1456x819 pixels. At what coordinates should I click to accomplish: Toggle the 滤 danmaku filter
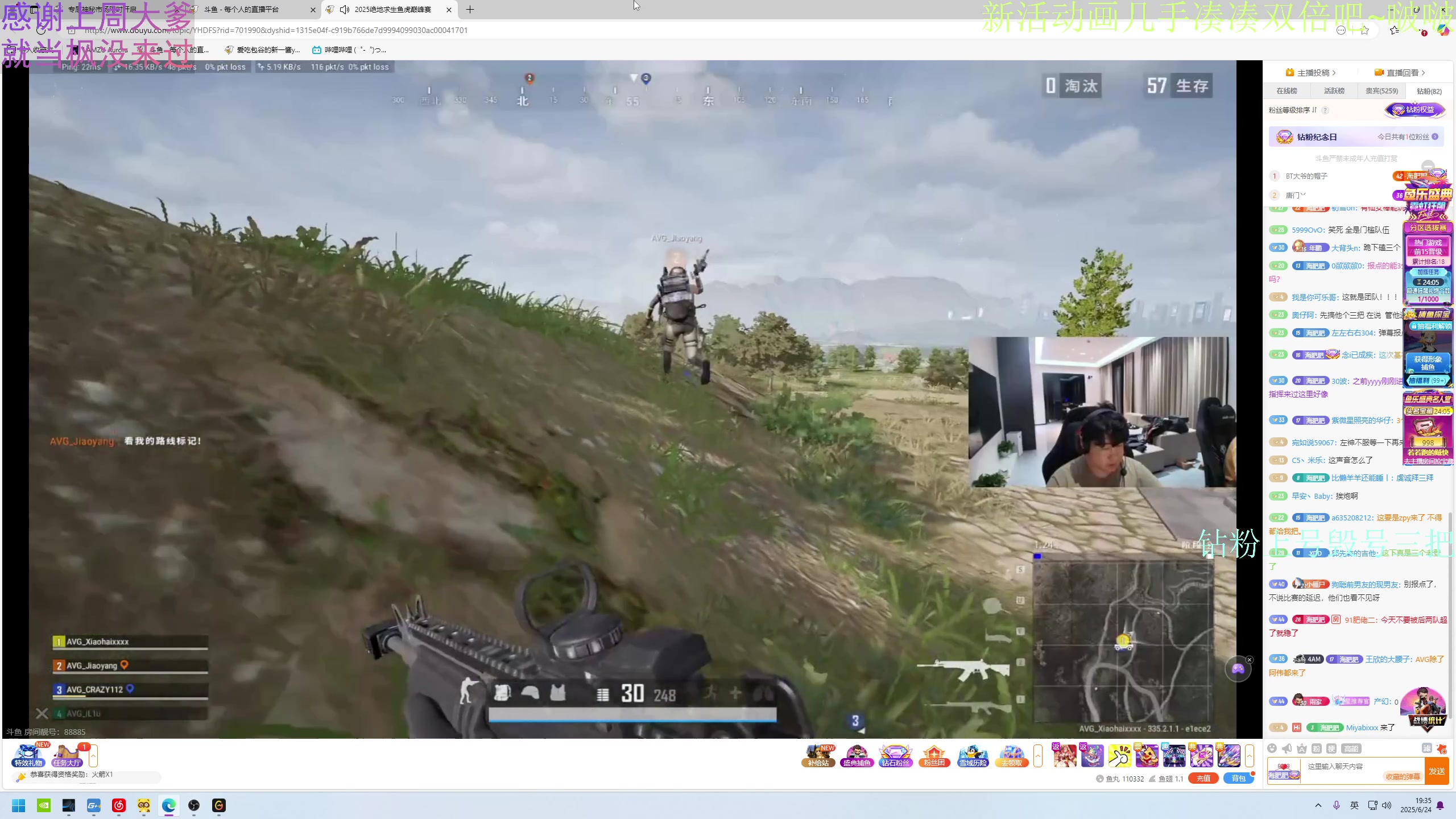click(x=1426, y=748)
